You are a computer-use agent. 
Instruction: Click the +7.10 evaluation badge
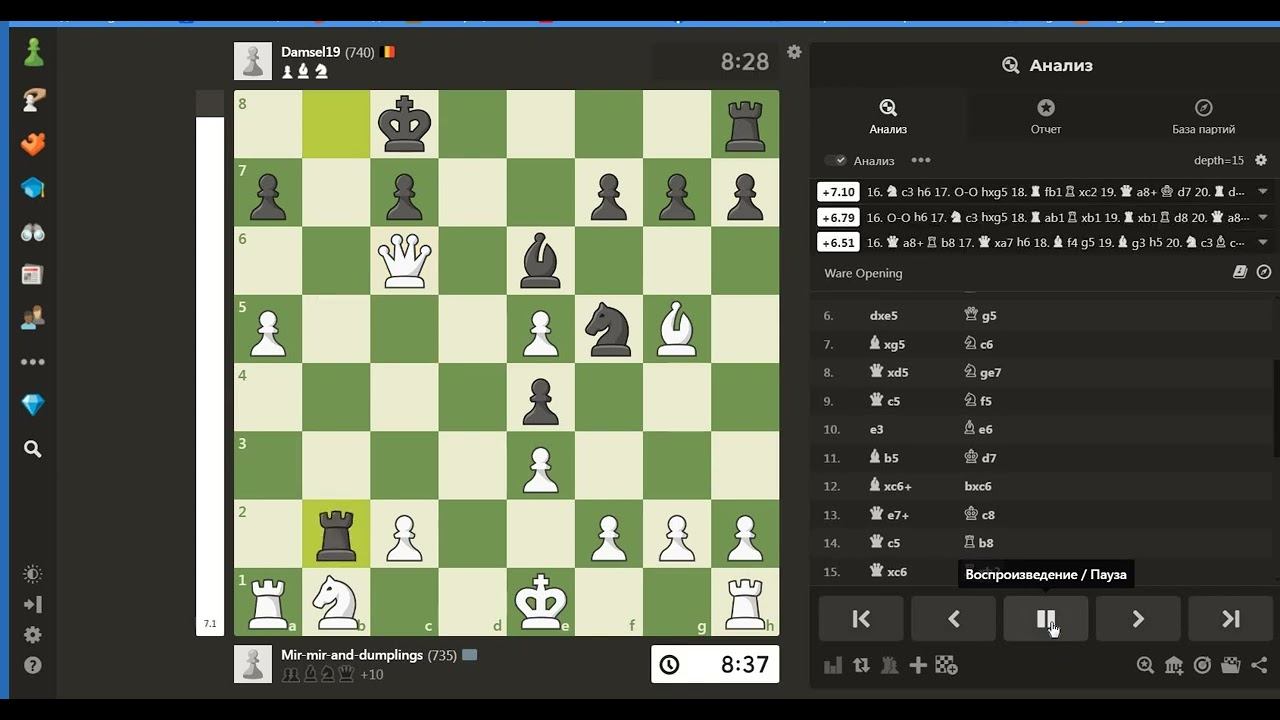pos(838,192)
